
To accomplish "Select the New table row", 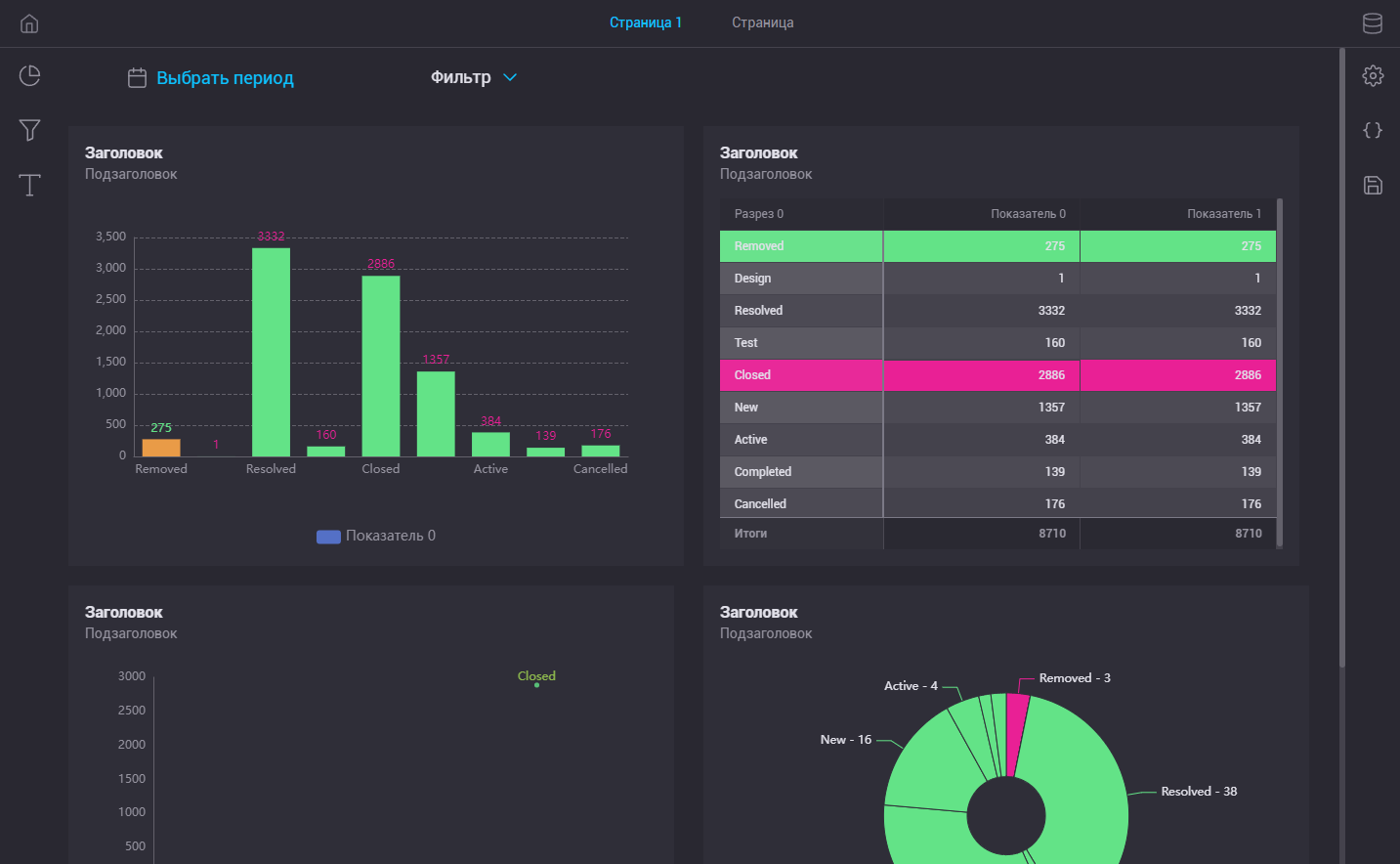I will (x=997, y=408).
